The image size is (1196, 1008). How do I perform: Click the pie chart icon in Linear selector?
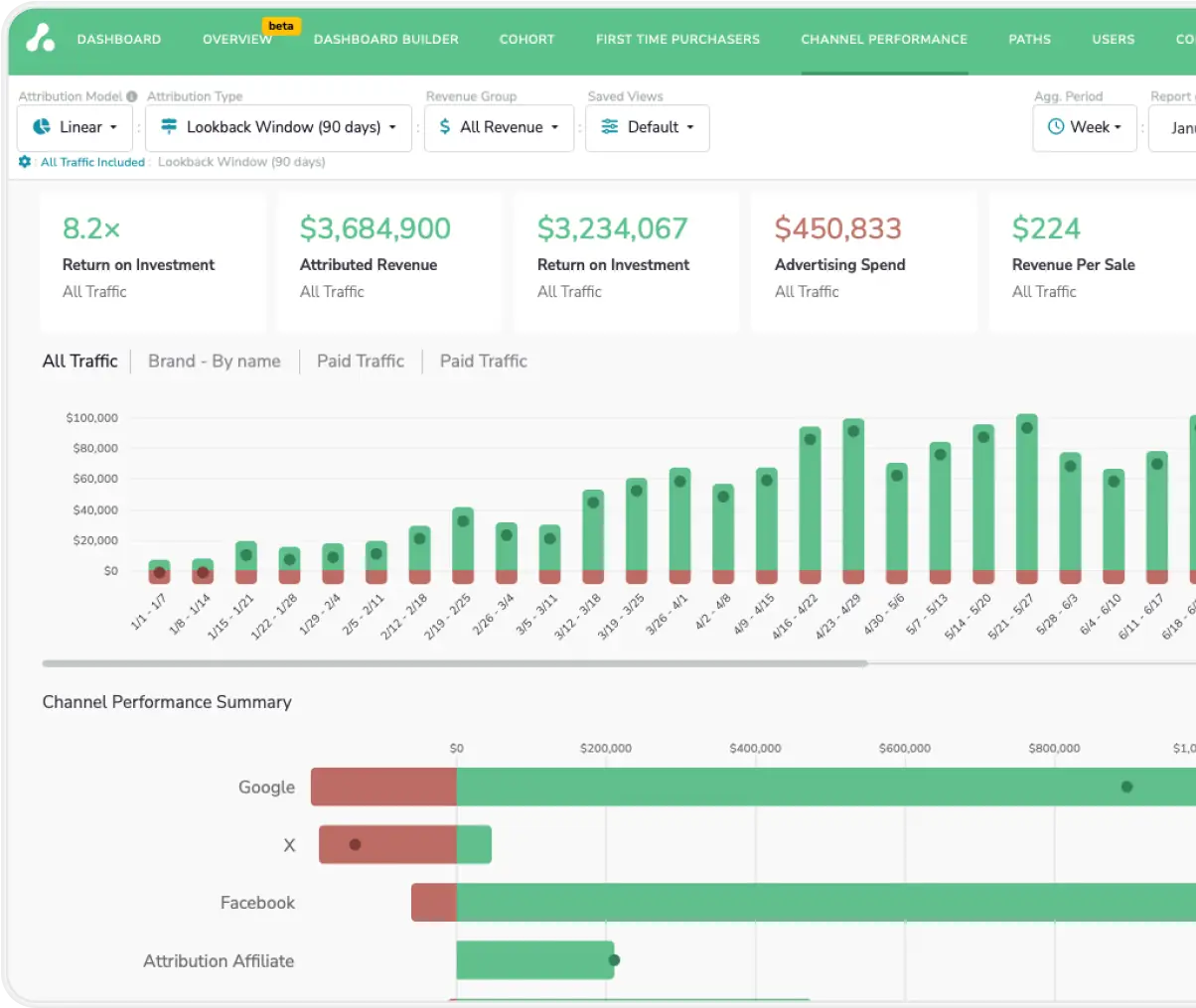coord(42,127)
